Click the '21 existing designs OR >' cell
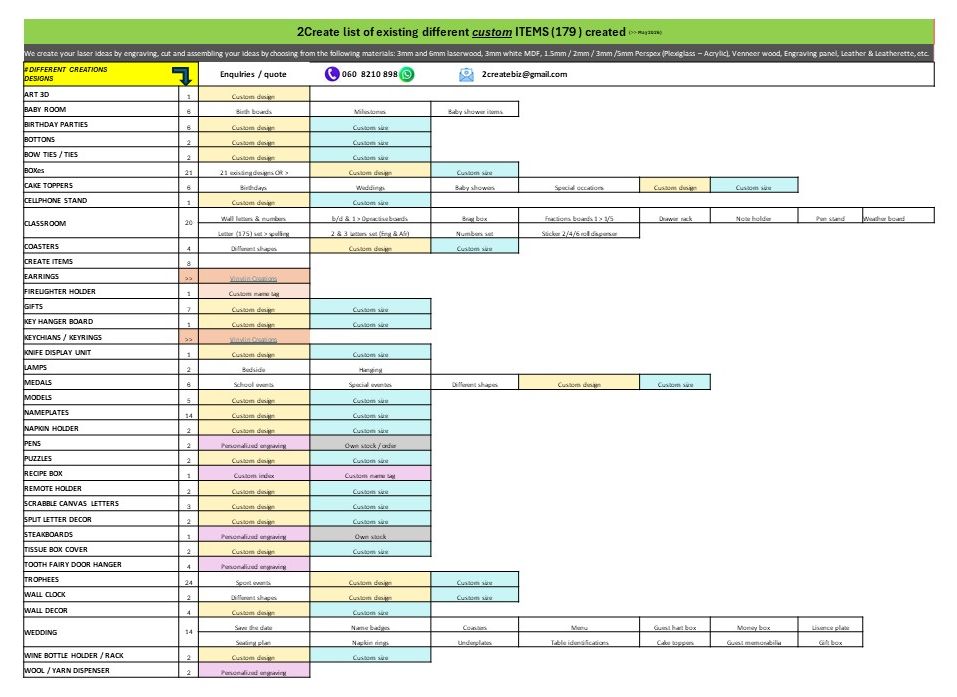This screenshot has width=957, height=697. pyautogui.click(x=254, y=172)
